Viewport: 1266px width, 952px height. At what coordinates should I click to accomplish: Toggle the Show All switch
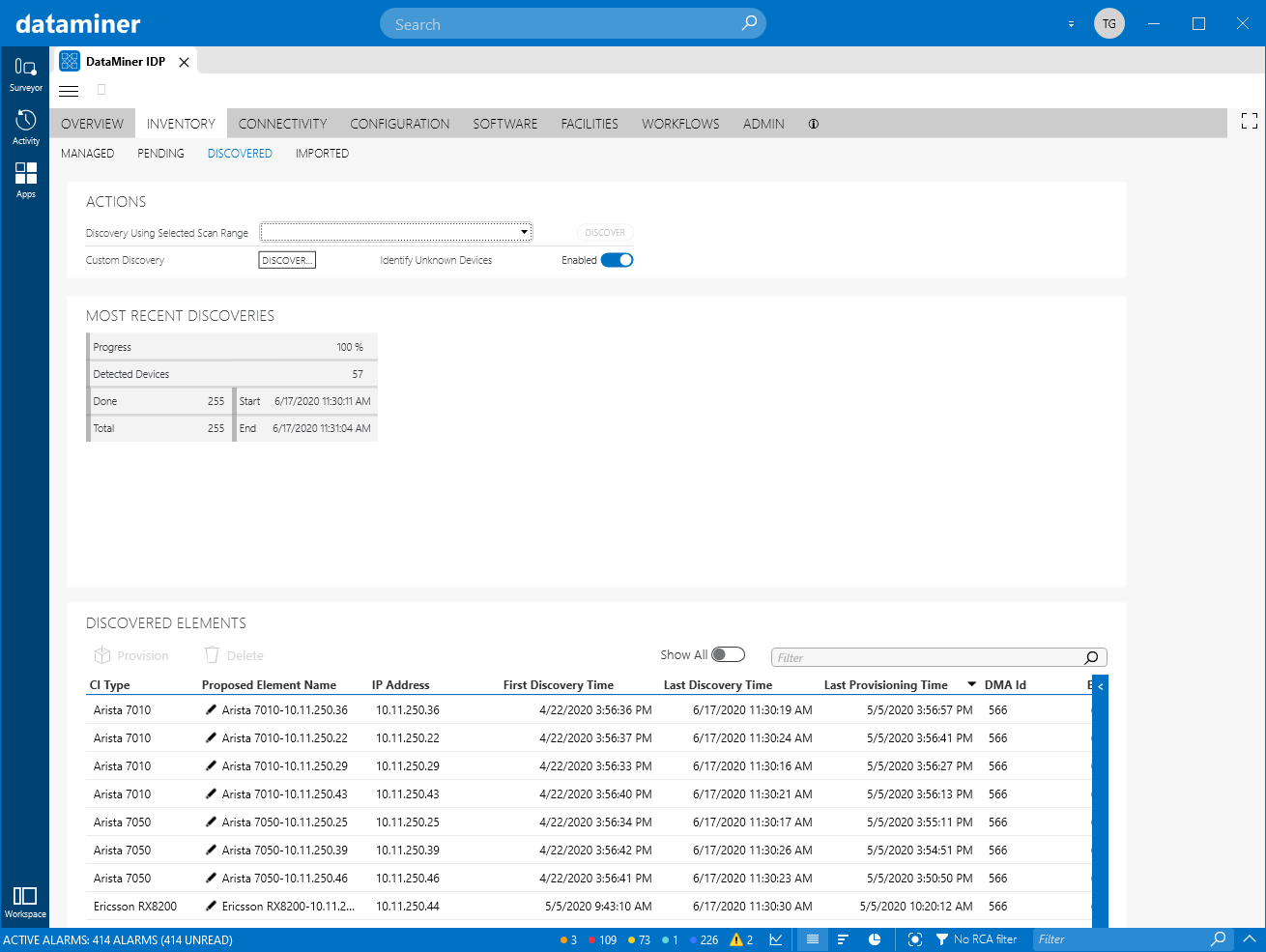[729, 654]
